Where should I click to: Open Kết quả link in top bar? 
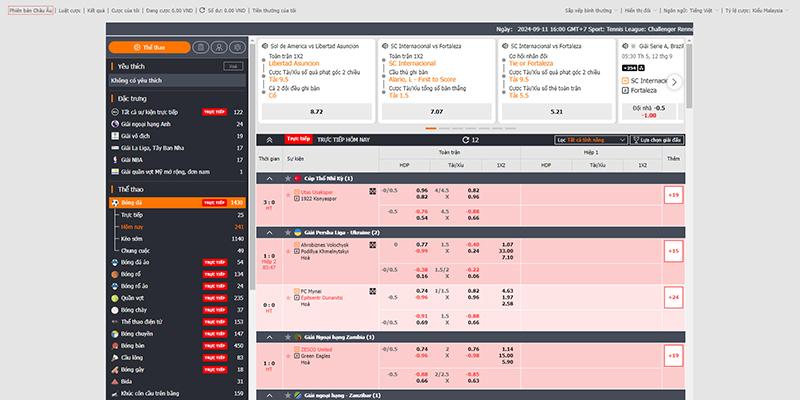pos(96,10)
